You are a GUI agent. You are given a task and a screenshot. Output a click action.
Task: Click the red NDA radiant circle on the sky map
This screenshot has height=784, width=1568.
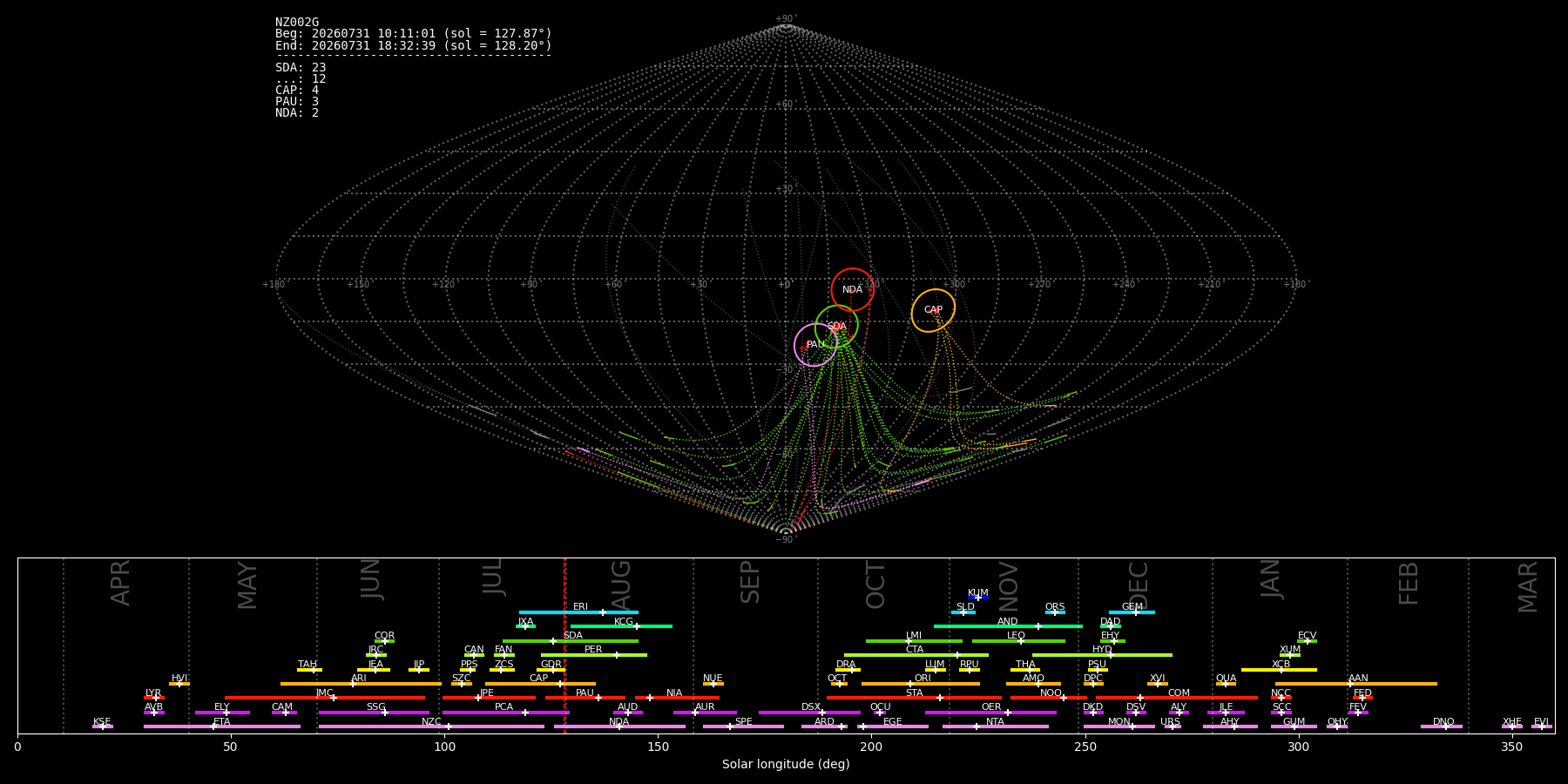click(852, 289)
